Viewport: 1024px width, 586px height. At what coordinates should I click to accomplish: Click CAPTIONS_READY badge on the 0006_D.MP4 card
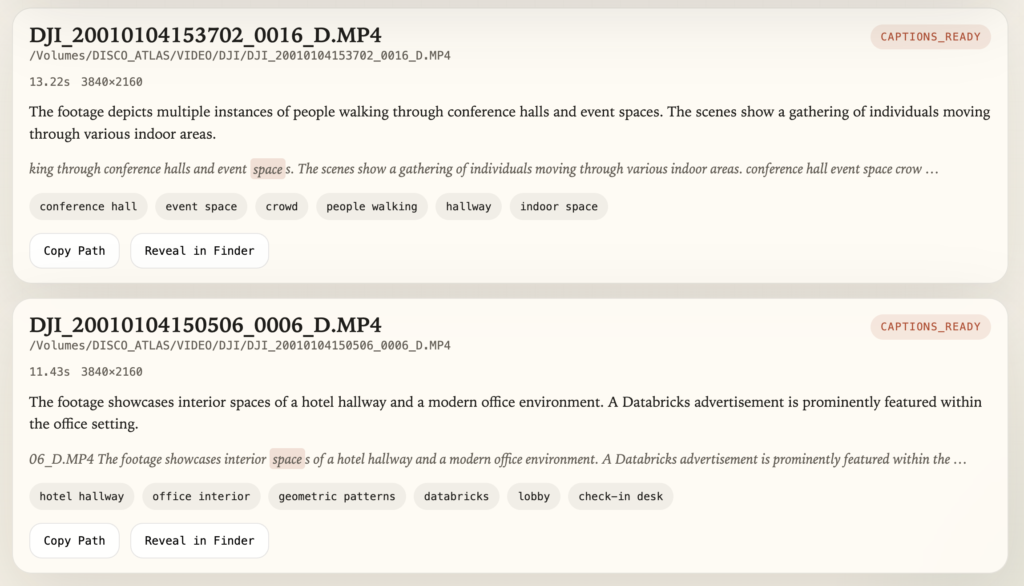pos(930,327)
